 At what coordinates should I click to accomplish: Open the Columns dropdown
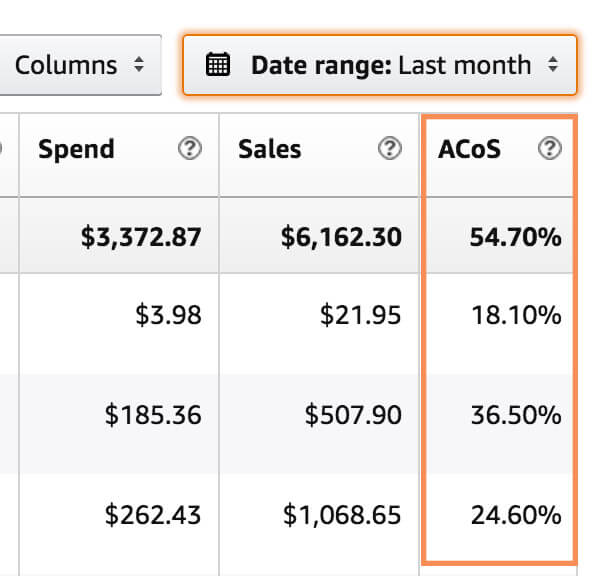(x=80, y=66)
